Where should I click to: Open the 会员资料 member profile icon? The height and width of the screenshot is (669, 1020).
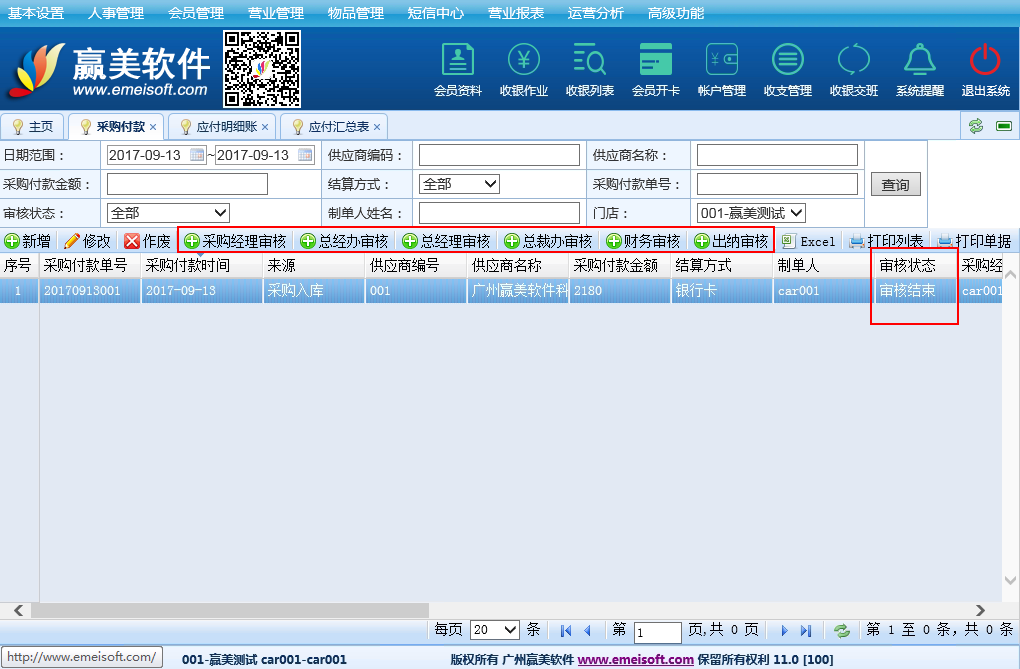[x=457, y=61]
